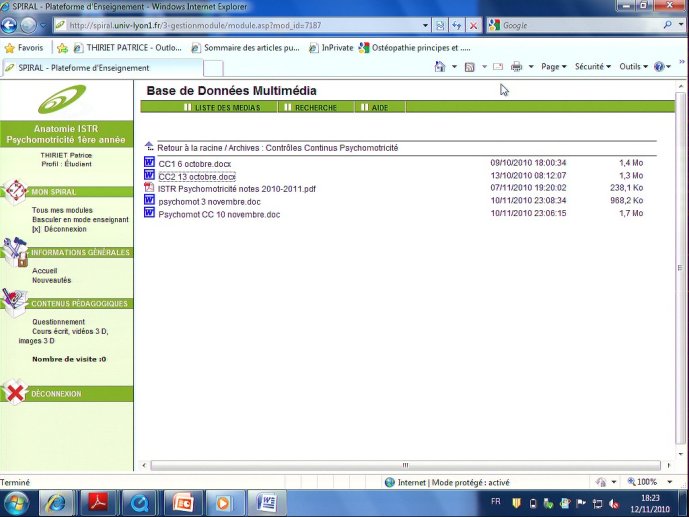Click inside the Google search box
Image resolution: width=689 pixels, height=517 pixels.
pos(581,25)
